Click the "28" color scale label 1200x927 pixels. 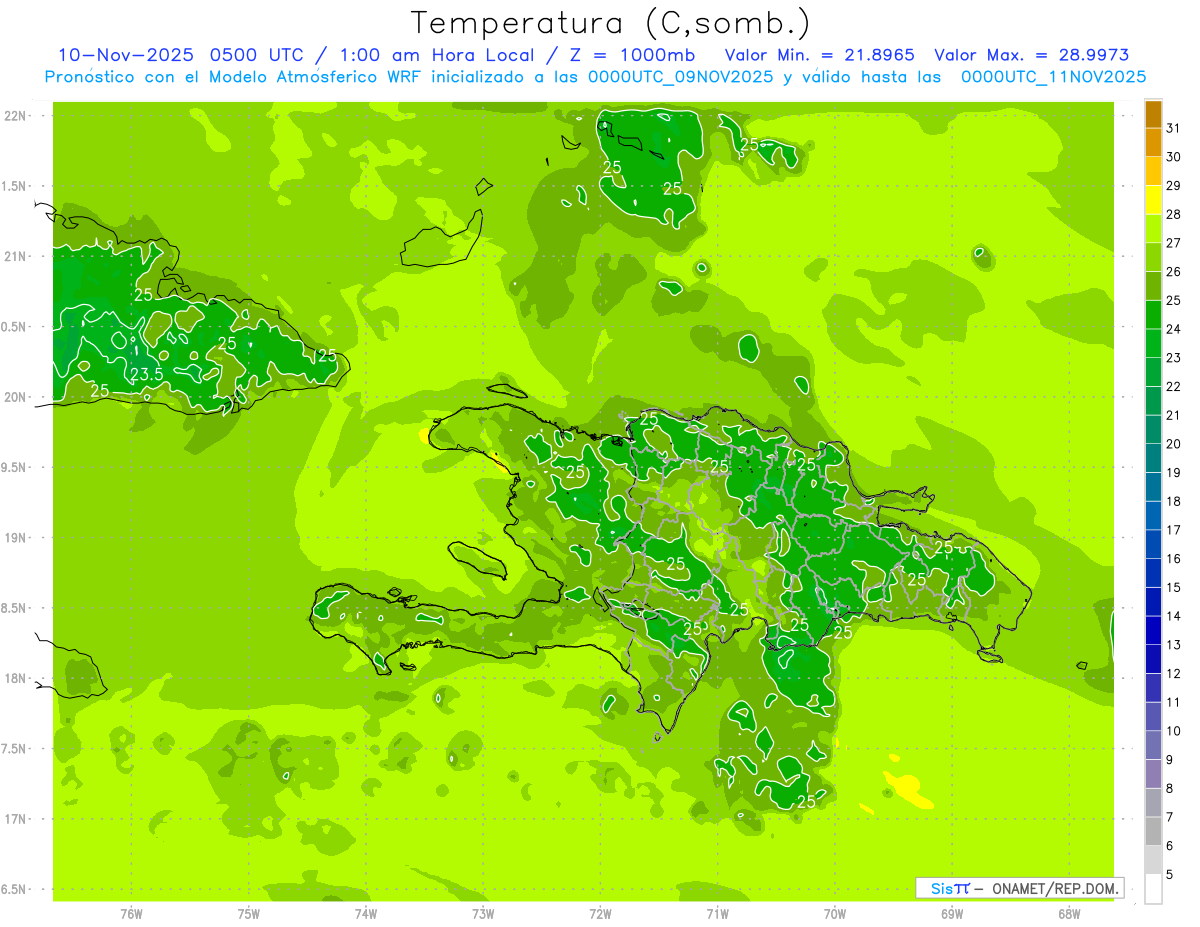1174,214
